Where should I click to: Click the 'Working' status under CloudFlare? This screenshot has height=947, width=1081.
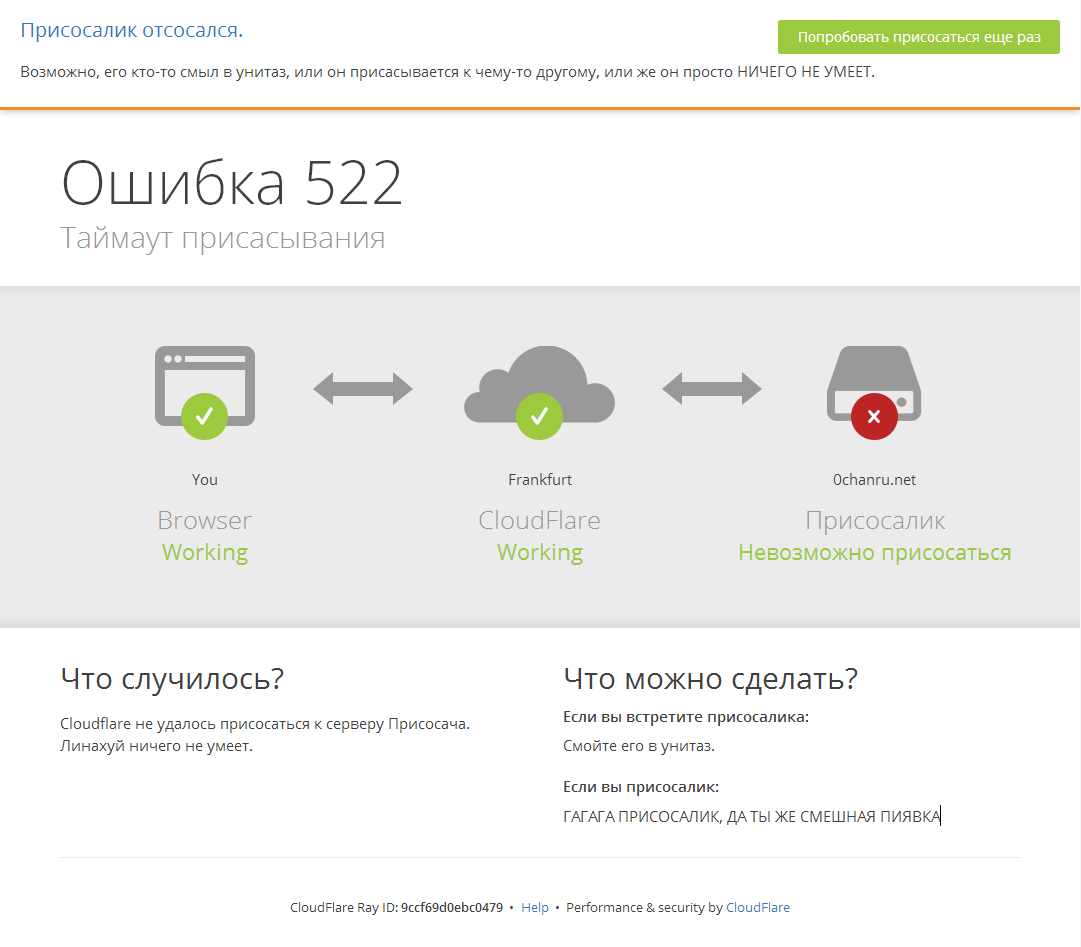[x=540, y=552]
